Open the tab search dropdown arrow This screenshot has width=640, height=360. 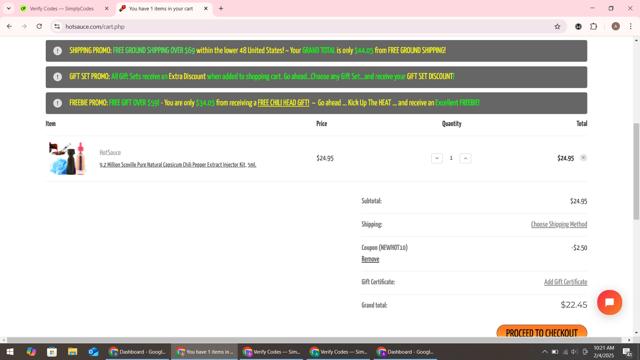pyautogui.click(x=9, y=8)
